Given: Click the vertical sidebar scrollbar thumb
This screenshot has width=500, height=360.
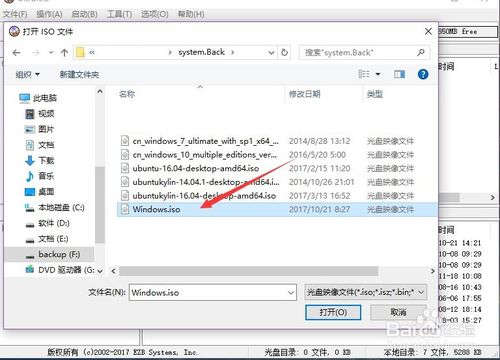Looking at the screenshot, I should pos(100,205).
